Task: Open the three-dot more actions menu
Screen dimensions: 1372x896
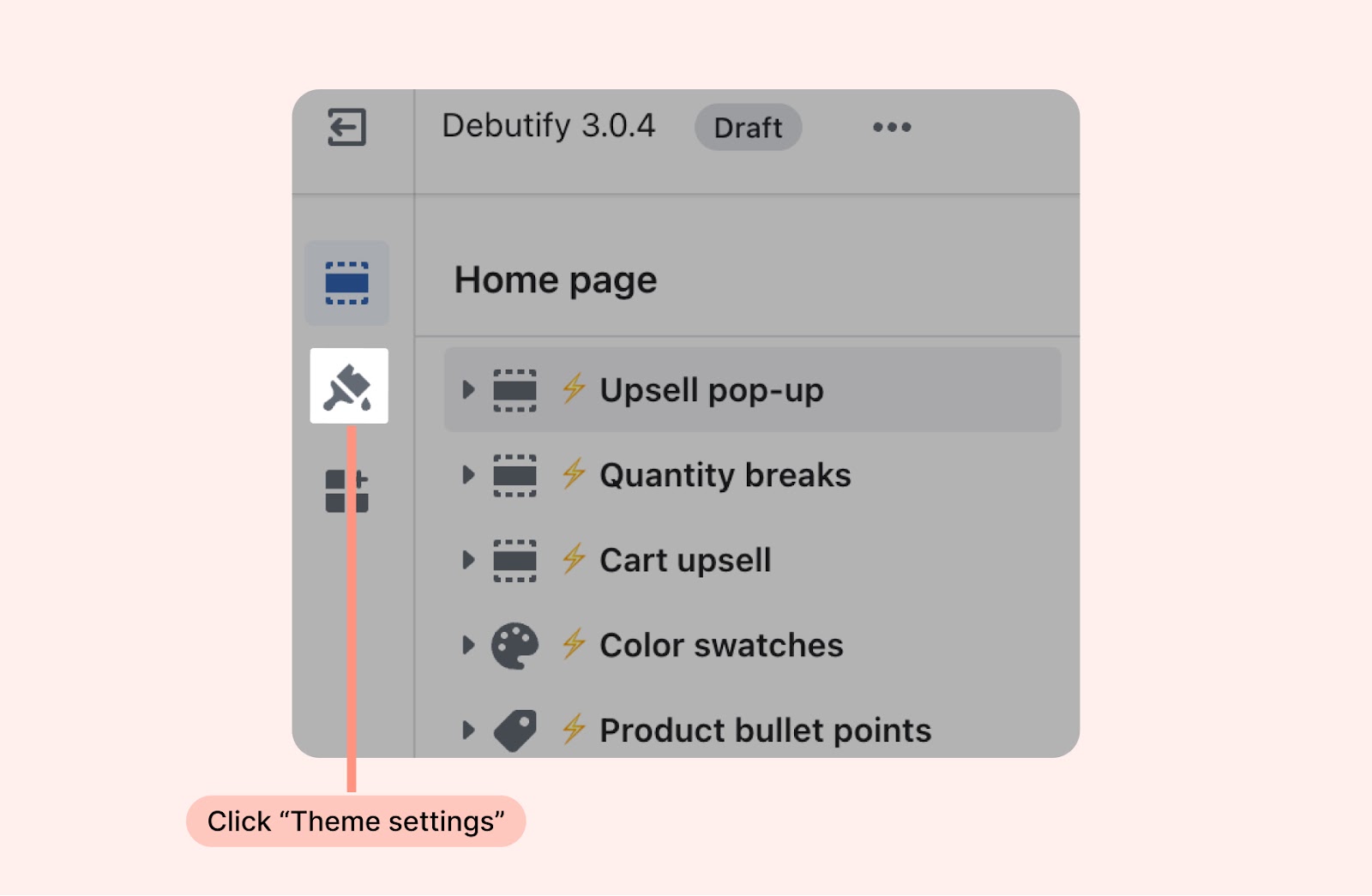Action: (x=892, y=127)
